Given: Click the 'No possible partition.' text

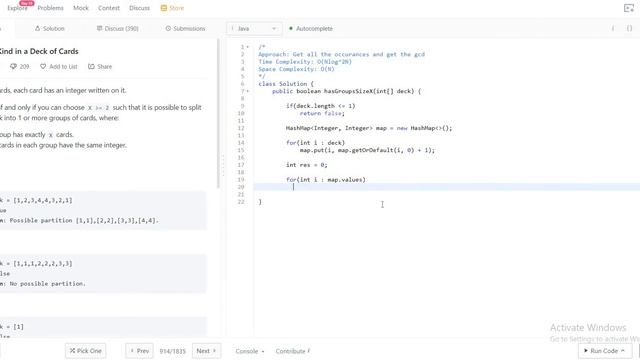Looking at the screenshot, I should (x=48, y=284).
